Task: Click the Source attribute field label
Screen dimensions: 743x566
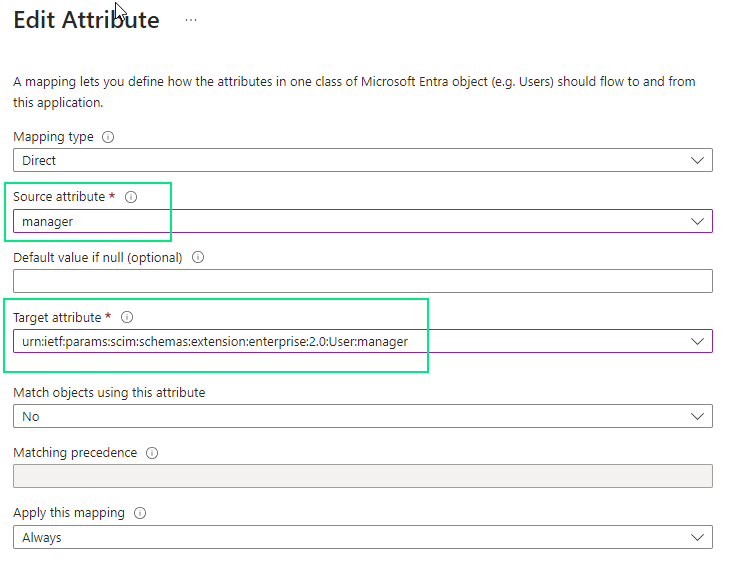Action: pos(57,197)
